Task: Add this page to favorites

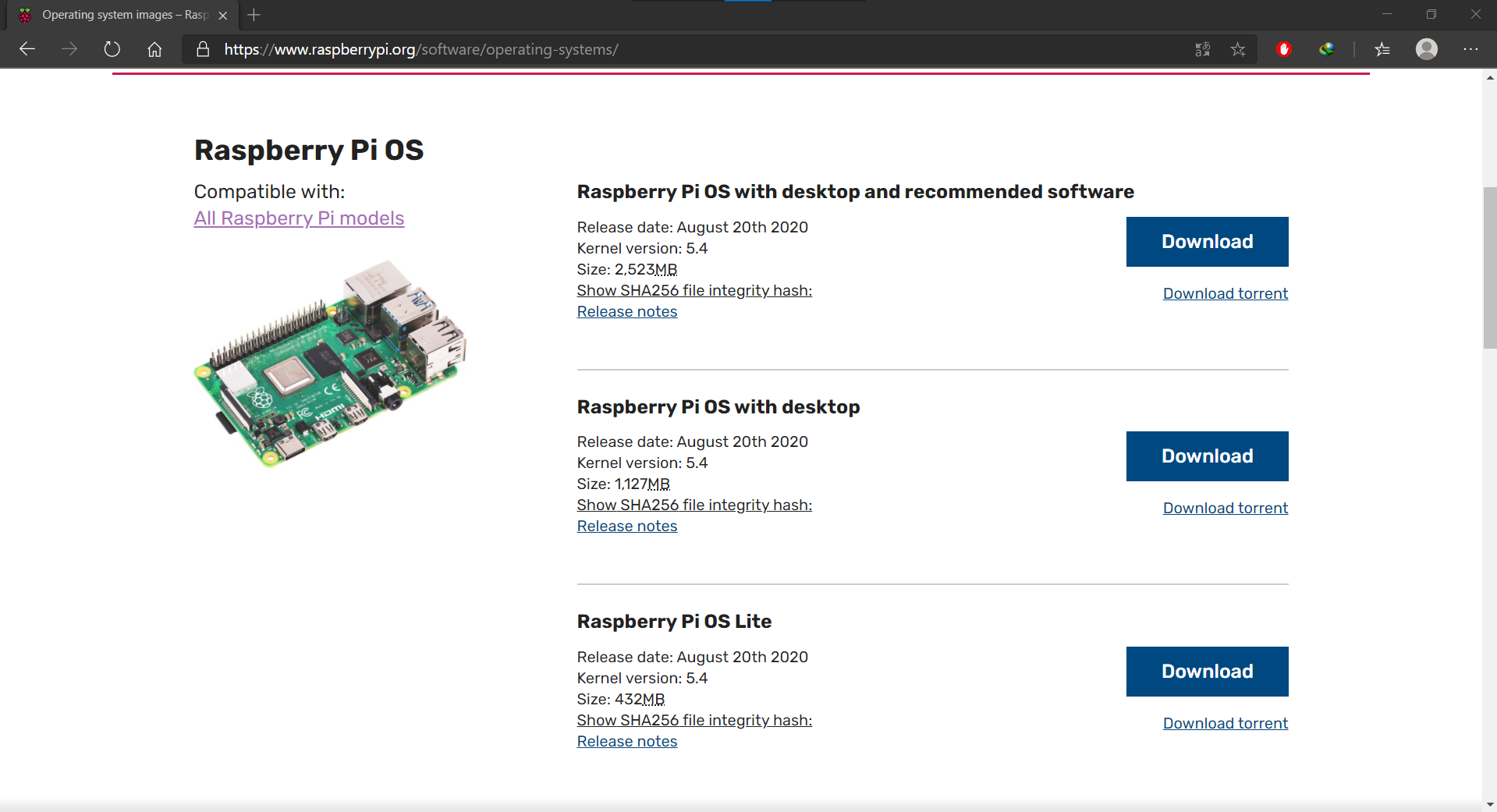Action: 1238,49
